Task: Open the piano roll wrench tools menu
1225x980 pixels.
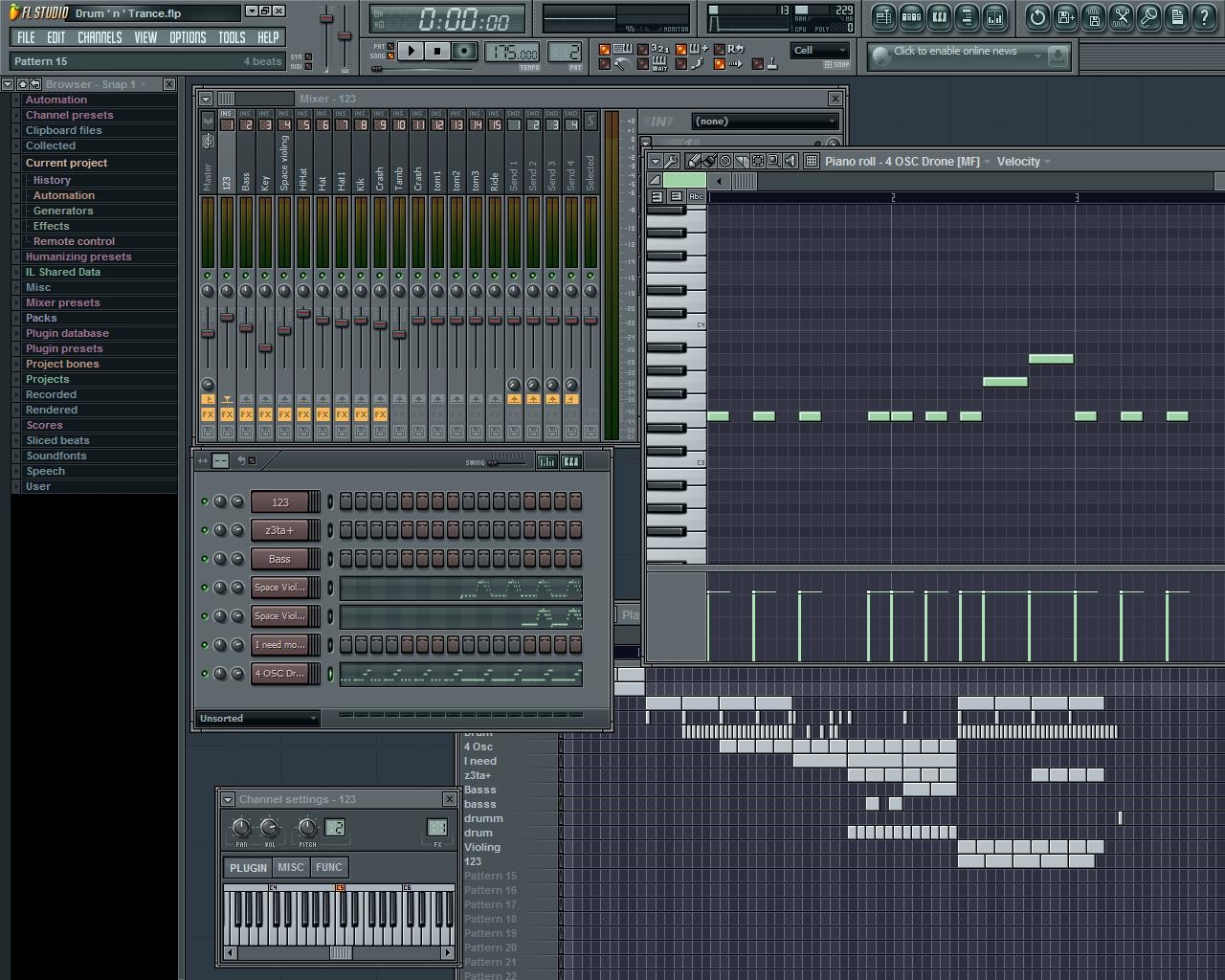Action: [672, 161]
